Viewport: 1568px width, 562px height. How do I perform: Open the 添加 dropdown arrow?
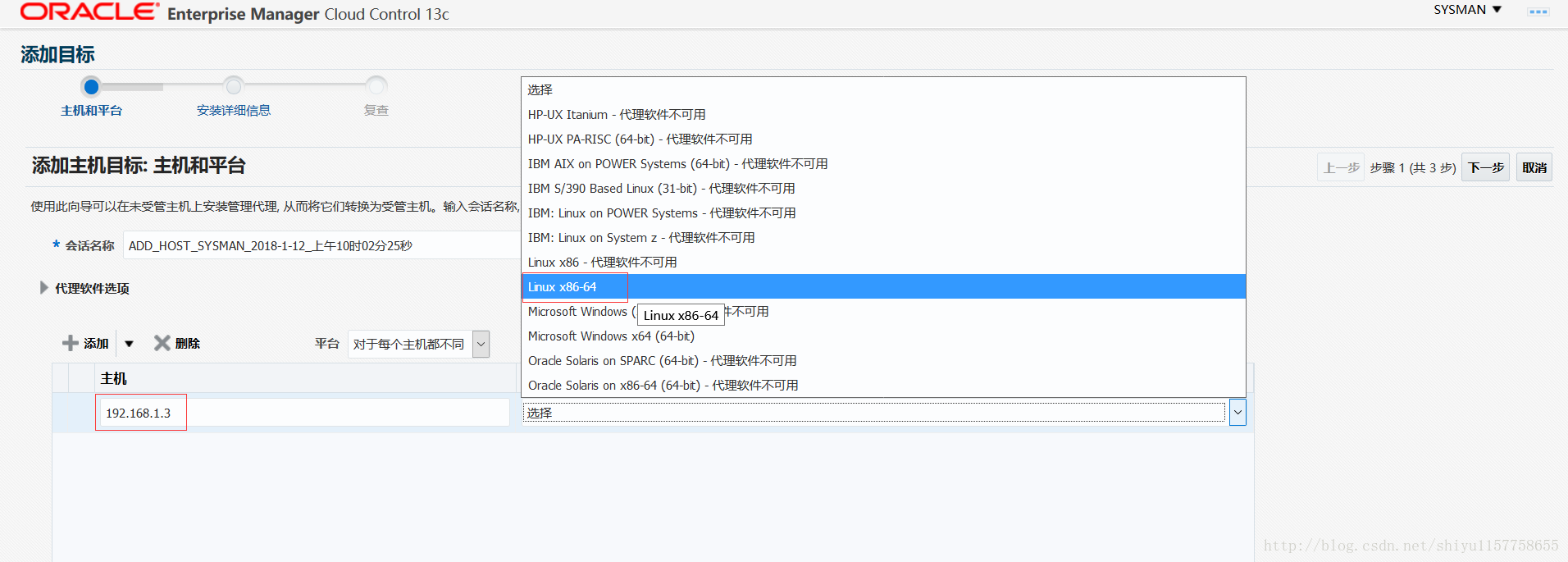129,344
